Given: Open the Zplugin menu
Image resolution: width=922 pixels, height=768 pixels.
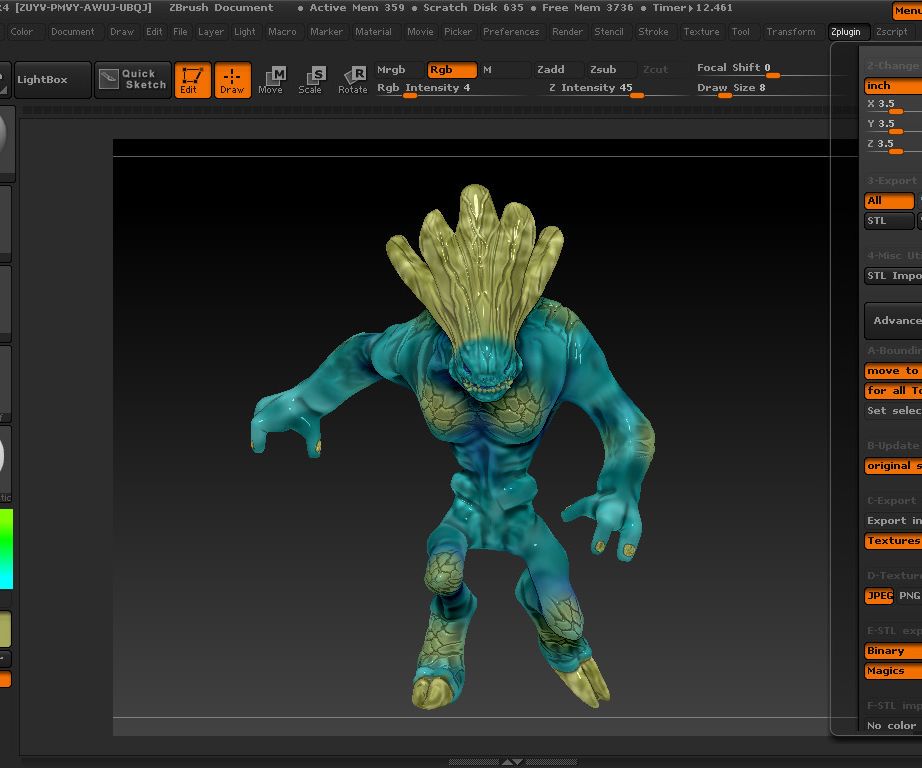Looking at the screenshot, I should (x=847, y=31).
